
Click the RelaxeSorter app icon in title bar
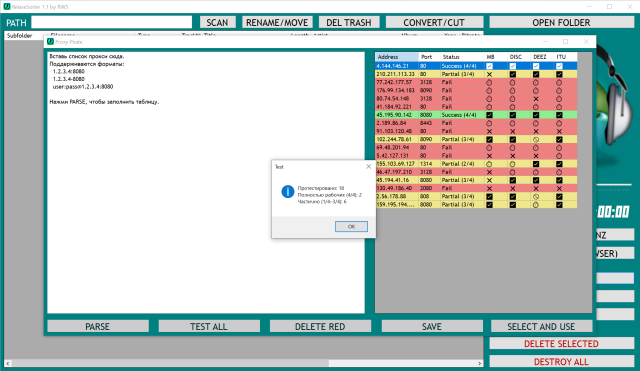[x=7, y=7]
